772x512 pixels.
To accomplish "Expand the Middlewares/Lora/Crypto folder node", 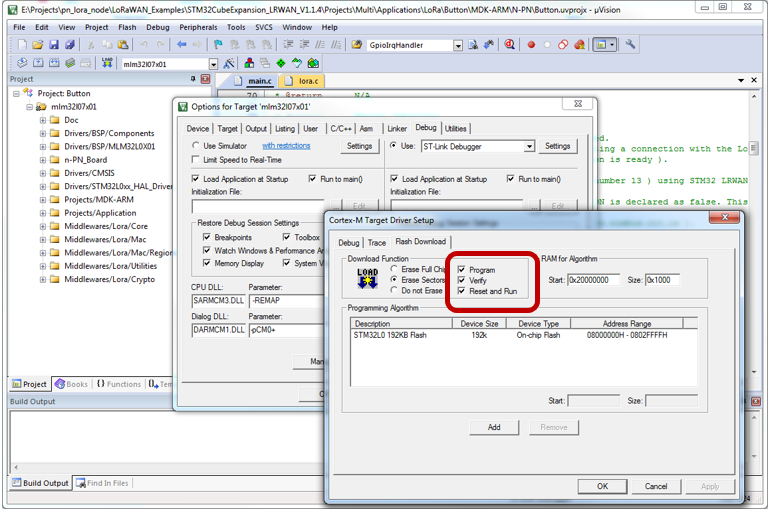I will tap(43, 280).
